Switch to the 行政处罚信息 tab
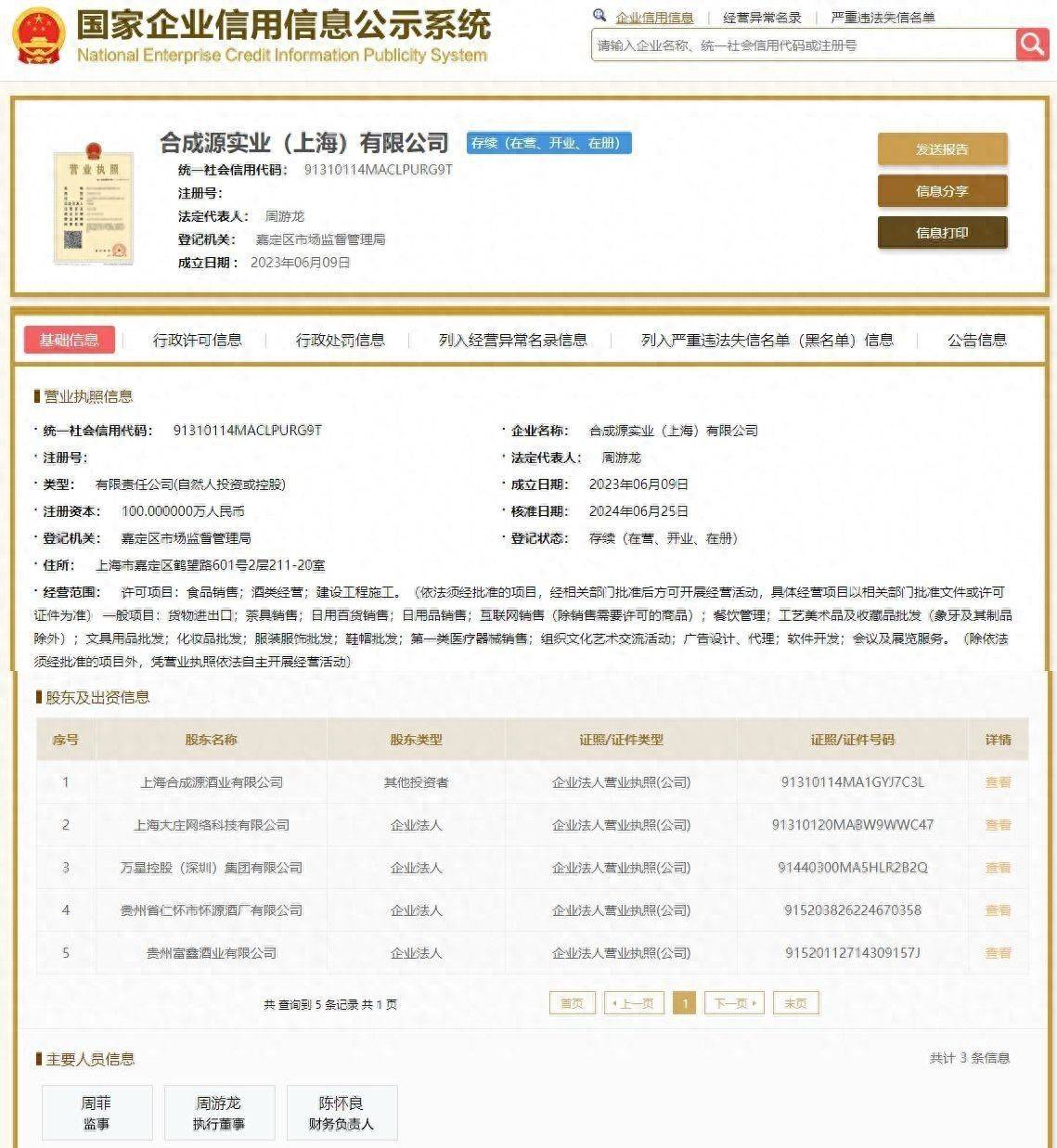The image size is (1057, 1148). point(340,340)
